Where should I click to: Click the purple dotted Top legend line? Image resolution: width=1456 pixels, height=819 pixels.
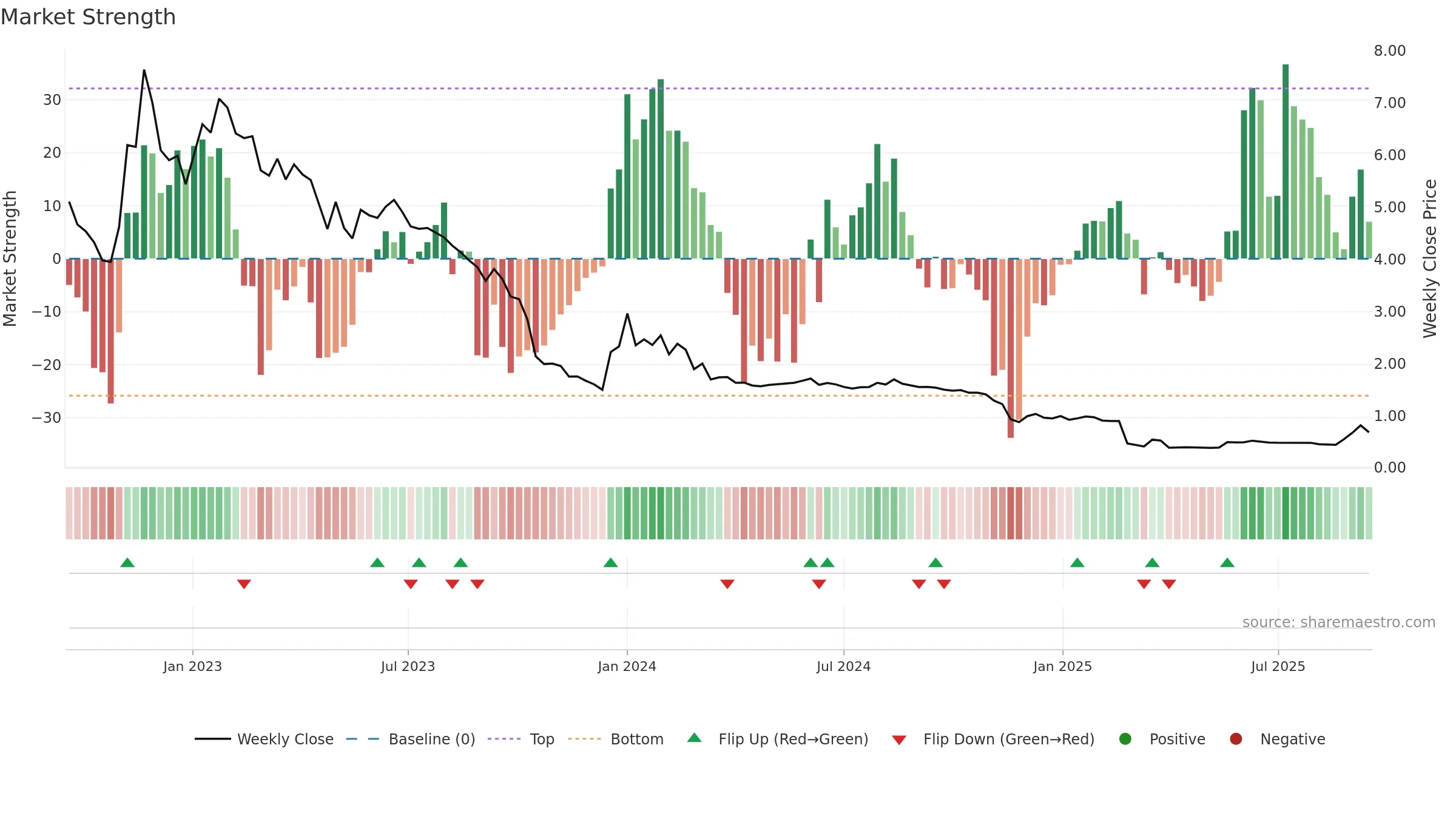(504, 739)
